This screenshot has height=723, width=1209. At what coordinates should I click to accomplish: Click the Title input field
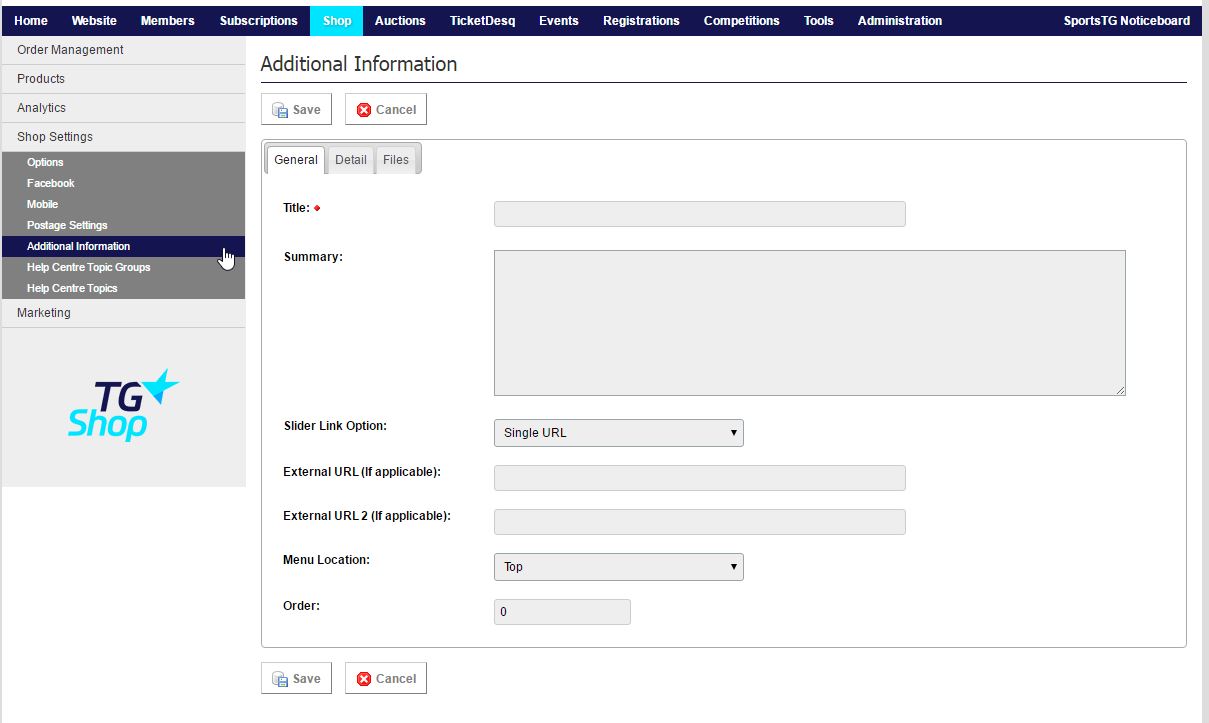pyautogui.click(x=700, y=214)
